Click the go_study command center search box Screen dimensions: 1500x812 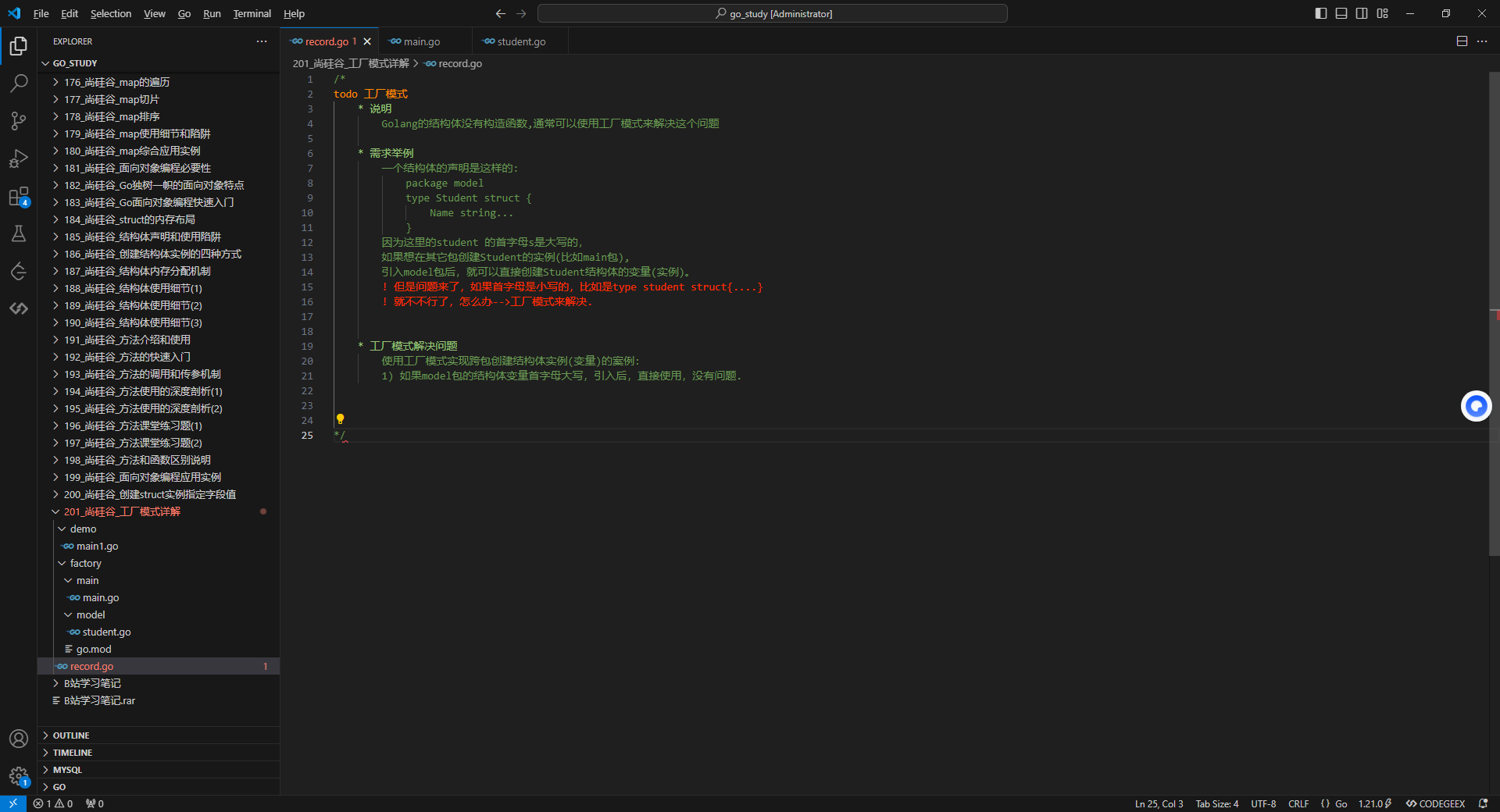coord(772,13)
